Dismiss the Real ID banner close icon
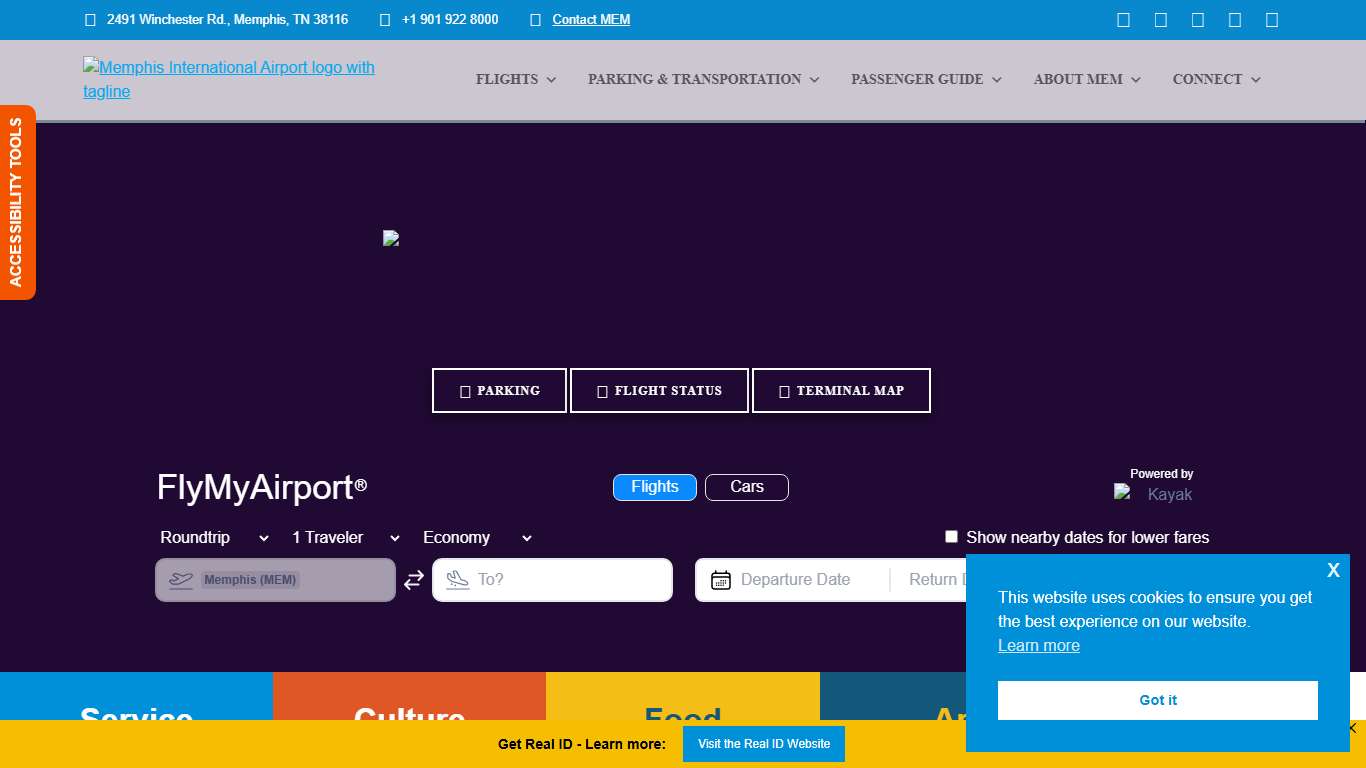Viewport: 1366px width, 768px height. pyautogui.click(x=1352, y=729)
